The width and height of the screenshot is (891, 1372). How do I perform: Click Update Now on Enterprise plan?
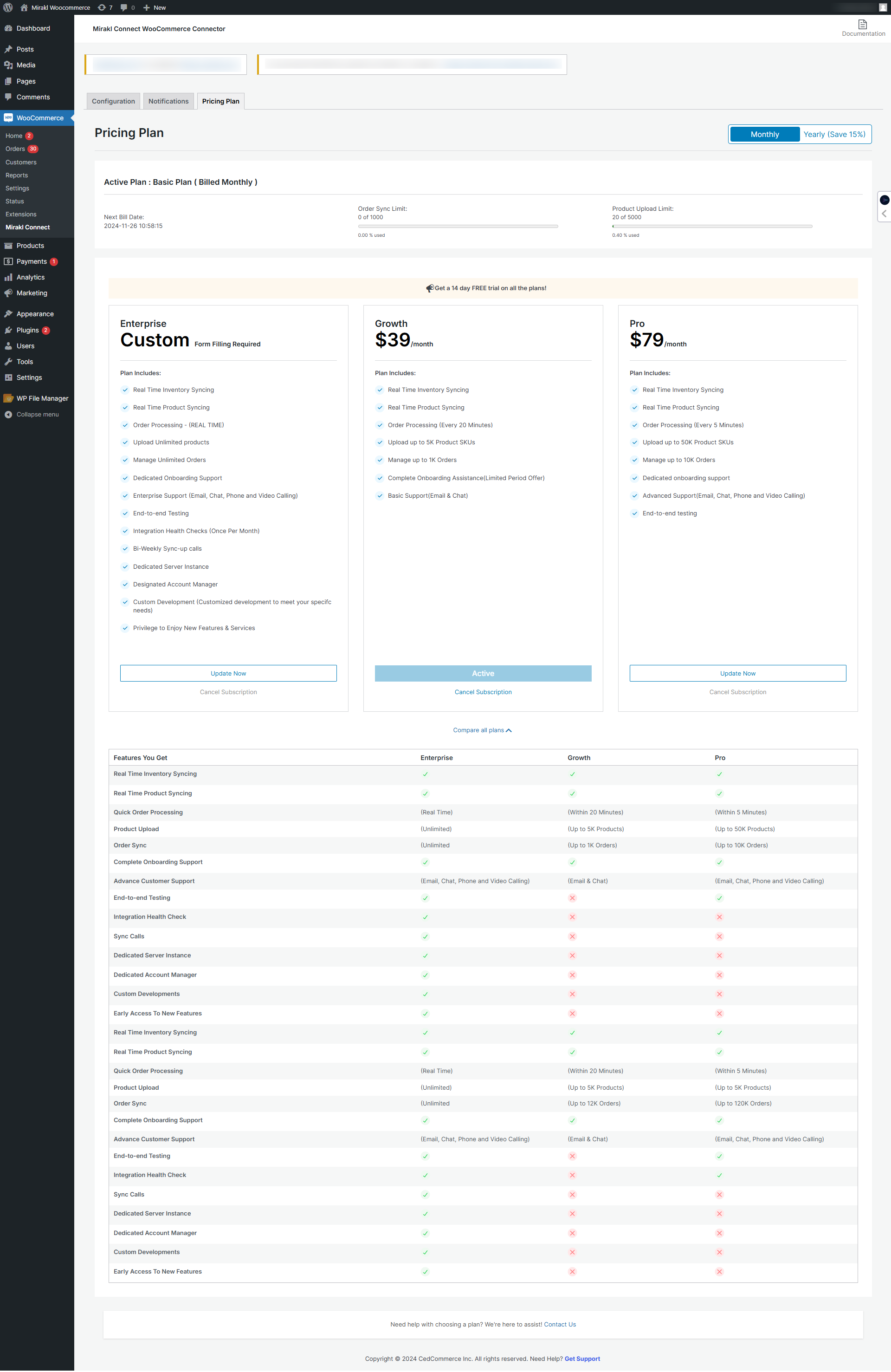[x=228, y=673]
